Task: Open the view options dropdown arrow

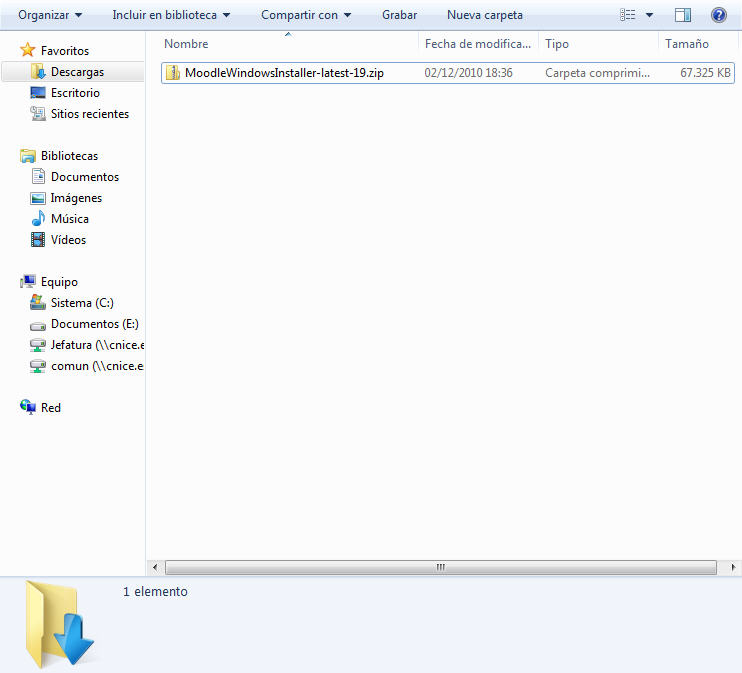Action: 649,15
